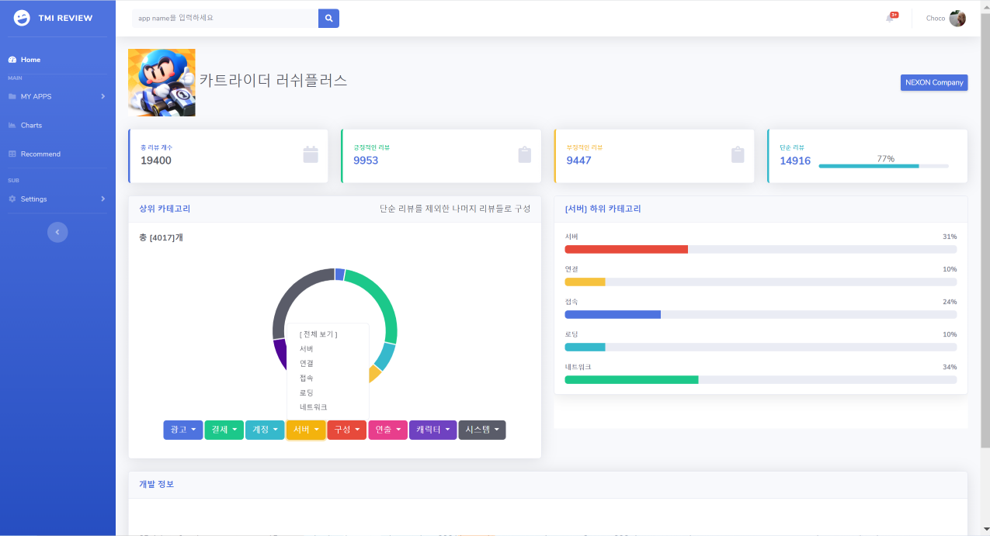Open the 구성 category dropdown
Image resolution: width=990 pixels, height=536 pixels.
pyautogui.click(x=347, y=430)
